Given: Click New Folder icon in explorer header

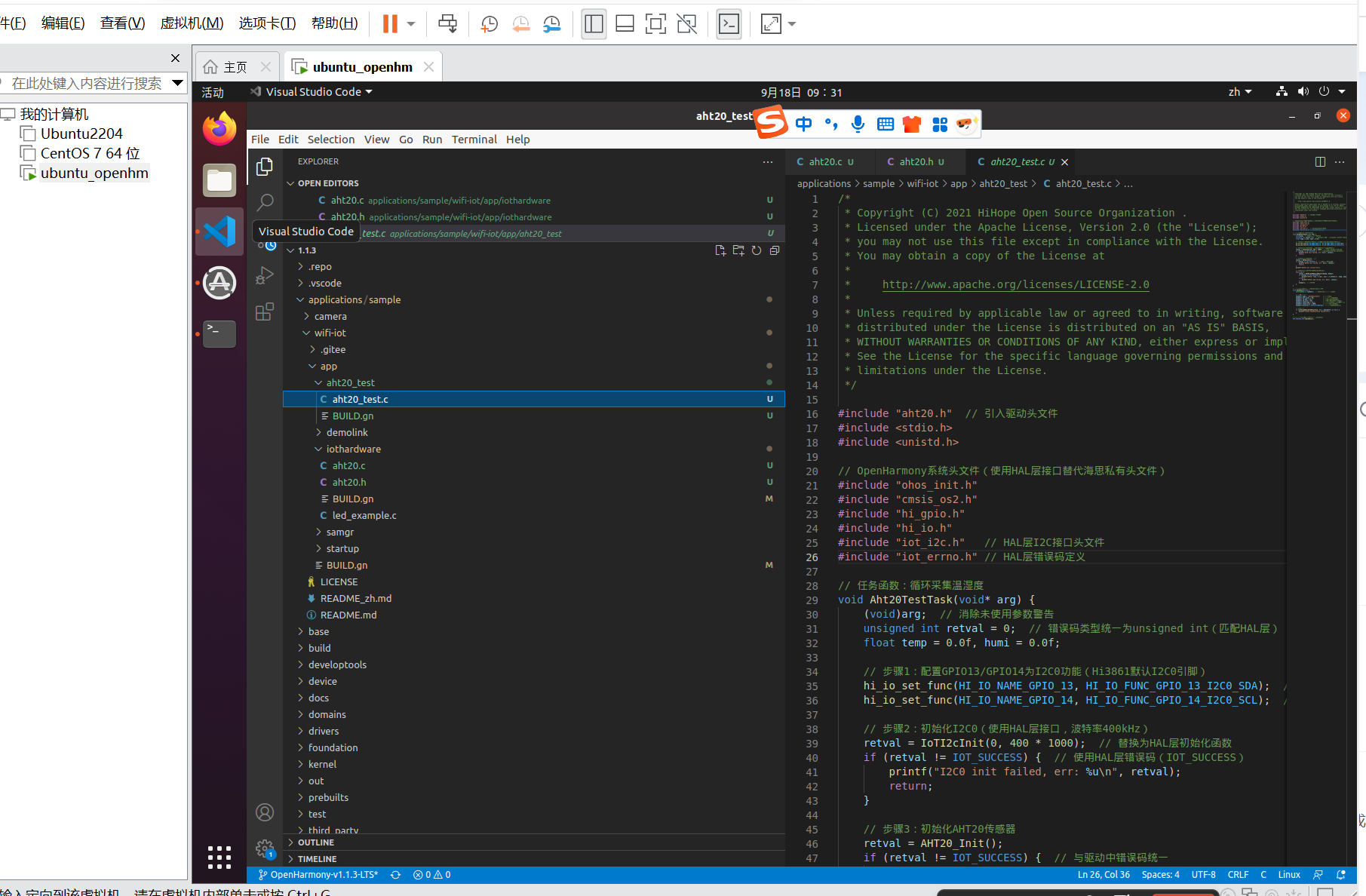Looking at the screenshot, I should [x=738, y=250].
